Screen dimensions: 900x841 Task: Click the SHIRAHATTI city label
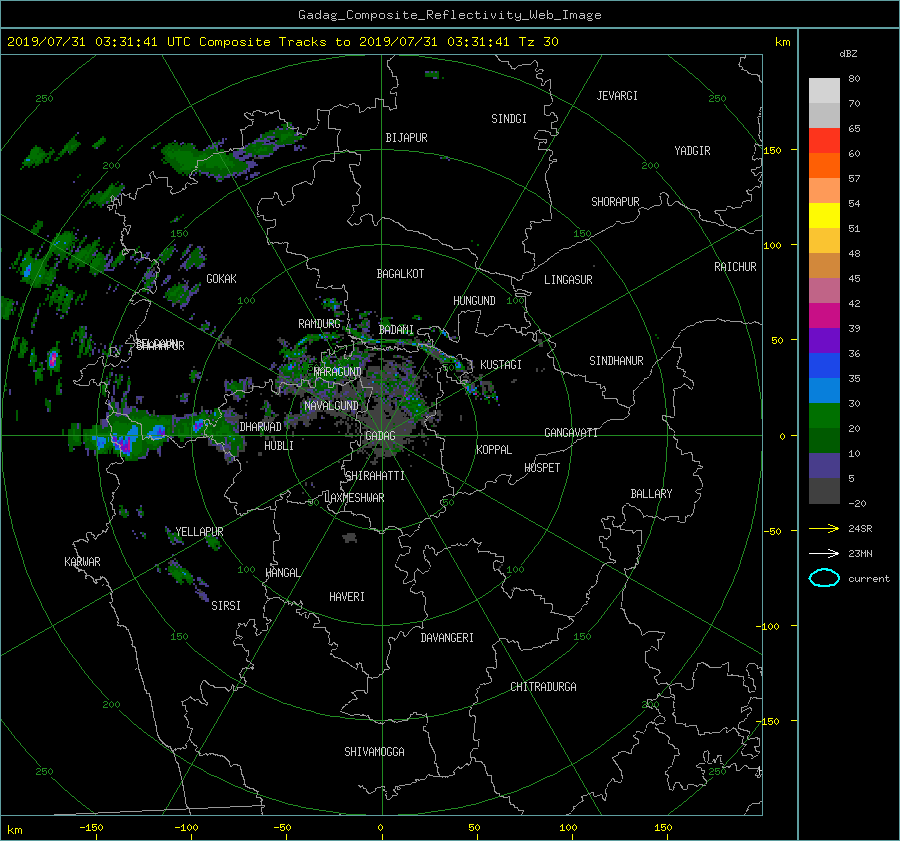(375, 475)
